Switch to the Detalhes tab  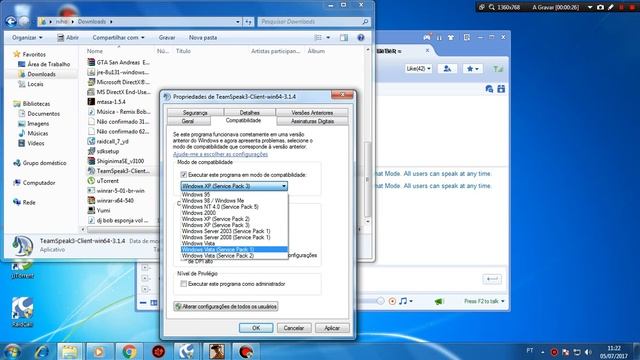click(249, 113)
